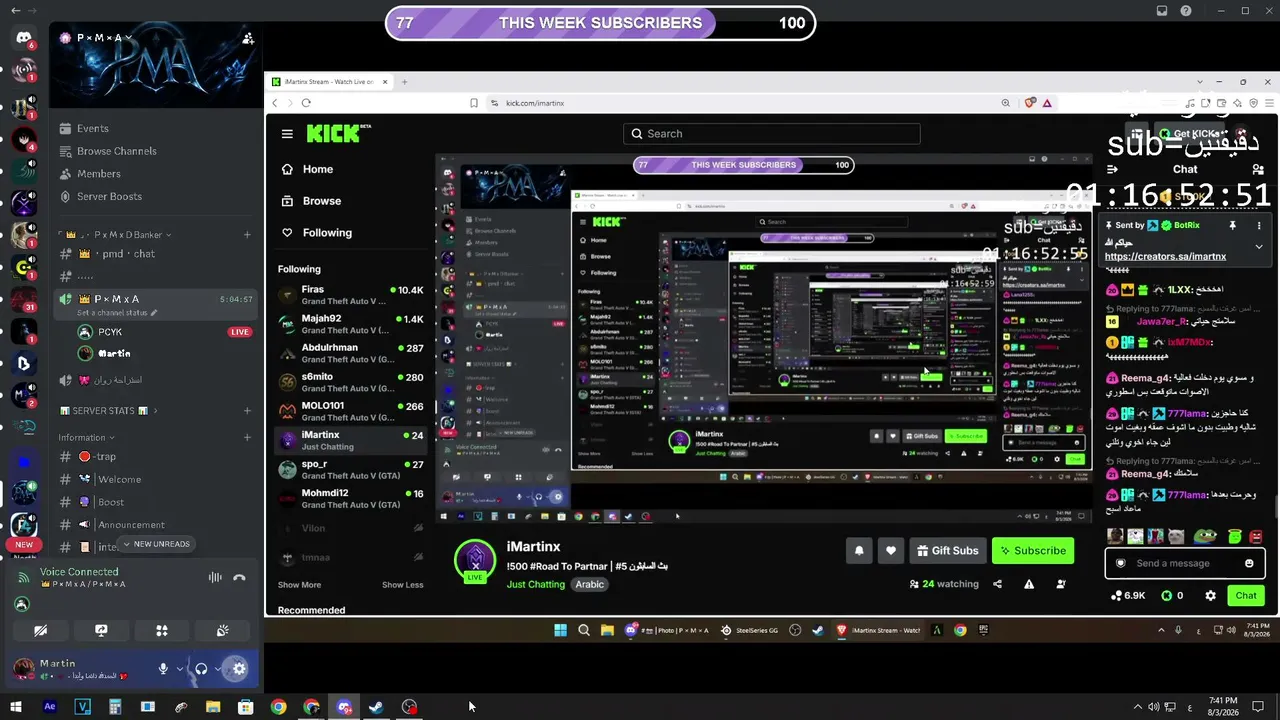Select user PCYK in voice channel
This screenshot has height=720, width=1280.
(110, 332)
